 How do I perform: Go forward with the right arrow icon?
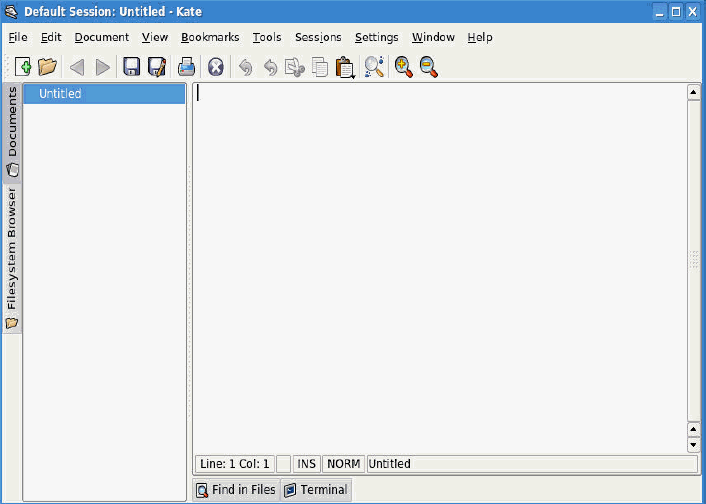pyautogui.click(x=103, y=68)
